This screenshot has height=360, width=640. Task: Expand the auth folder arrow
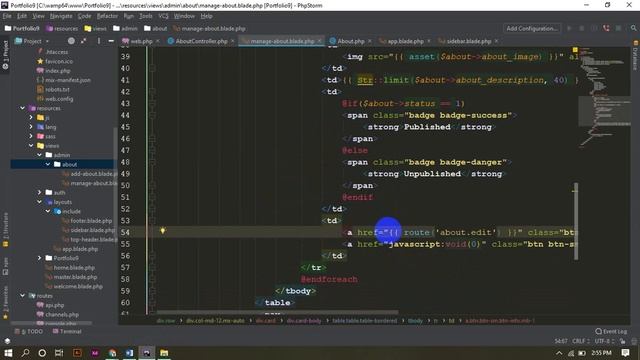tap(40, 192)
